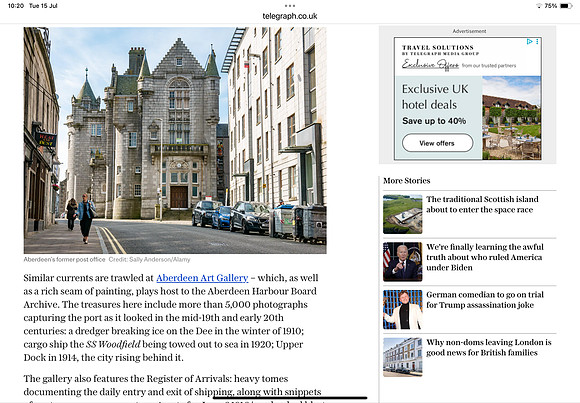
Task: Tap the battery icon in the status bar
Action: (566, 6)
